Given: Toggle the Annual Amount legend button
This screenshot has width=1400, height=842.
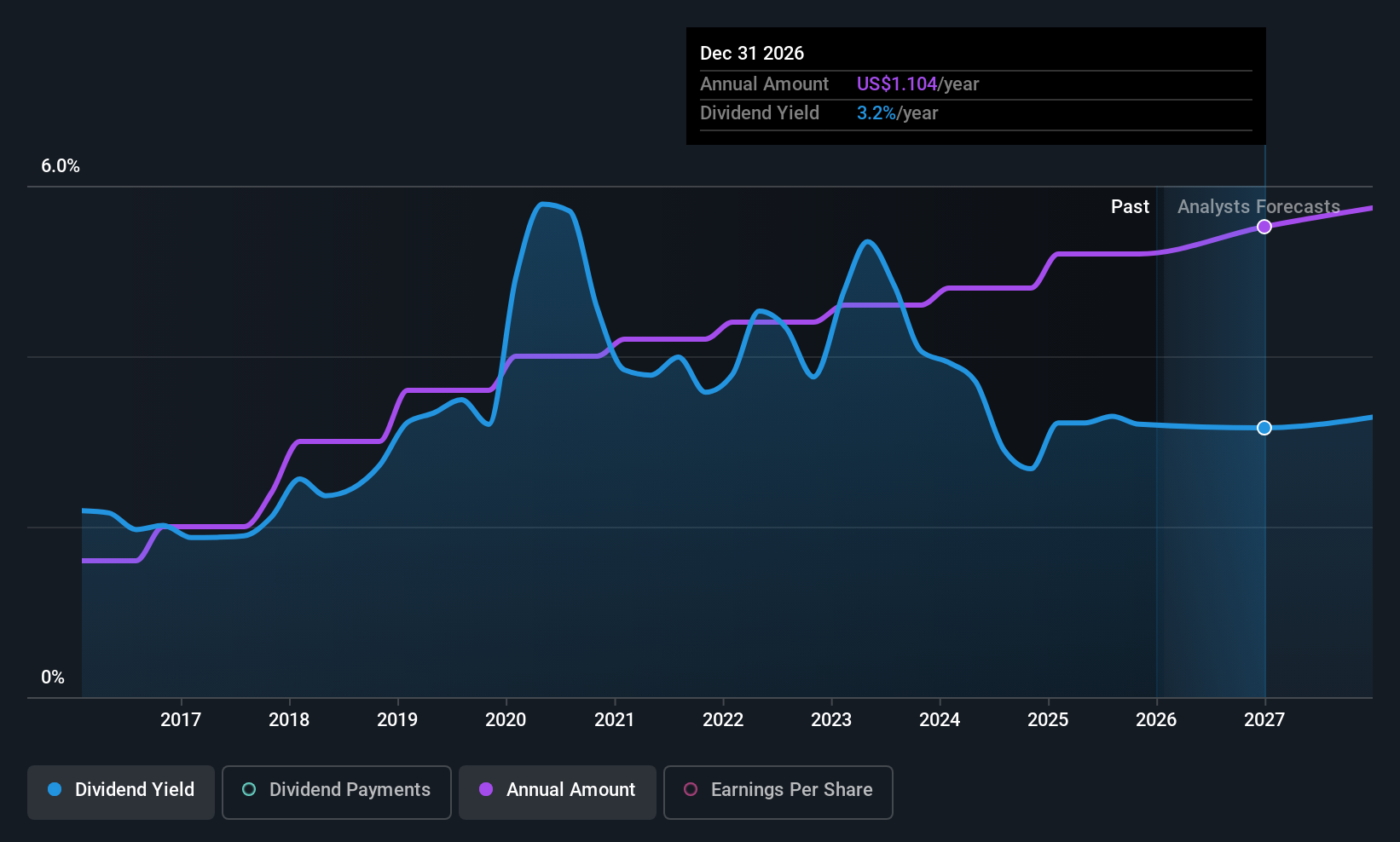Looking at the screenshot, I should click(557, 792).
